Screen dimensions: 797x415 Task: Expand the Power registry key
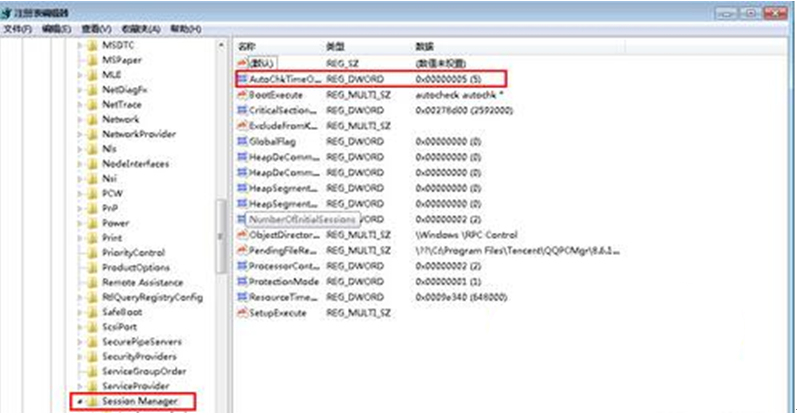pyautogui.click(x=80, y=223)
